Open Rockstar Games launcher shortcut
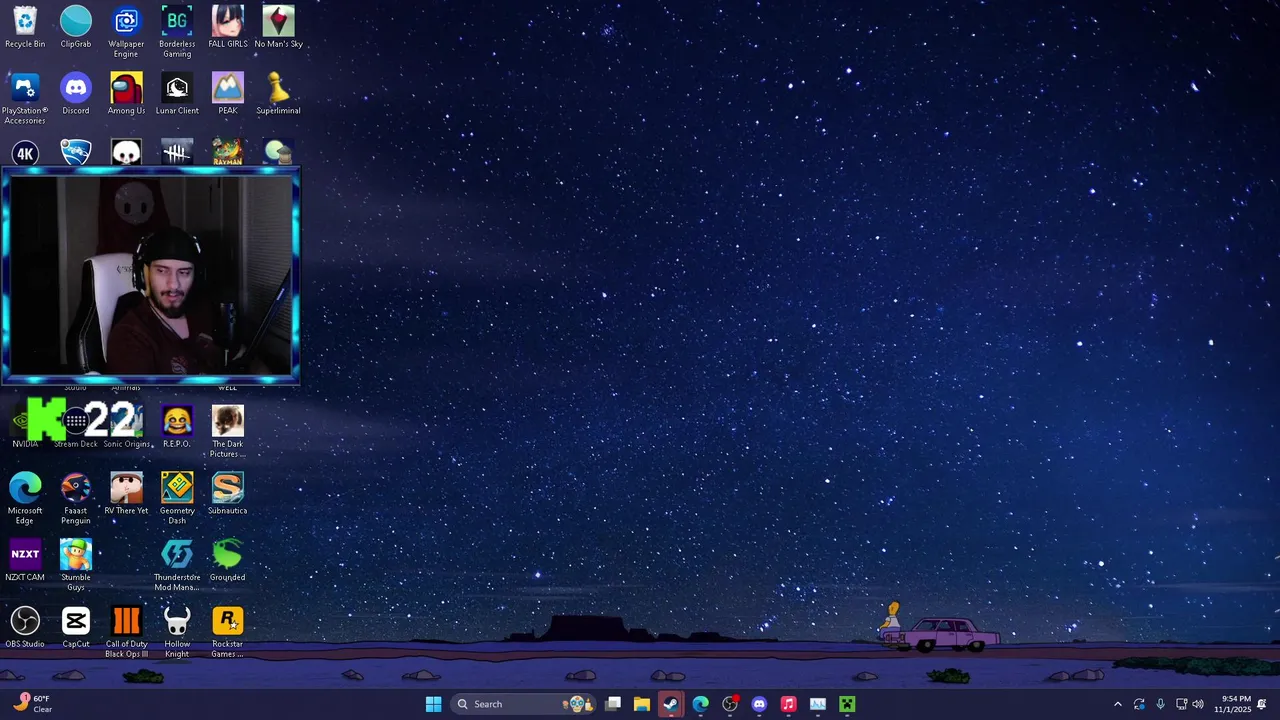 coord(228,632)
